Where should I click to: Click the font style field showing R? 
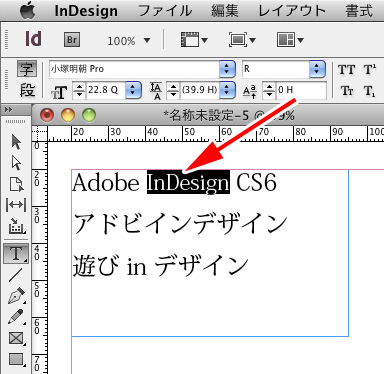[276, 69]
